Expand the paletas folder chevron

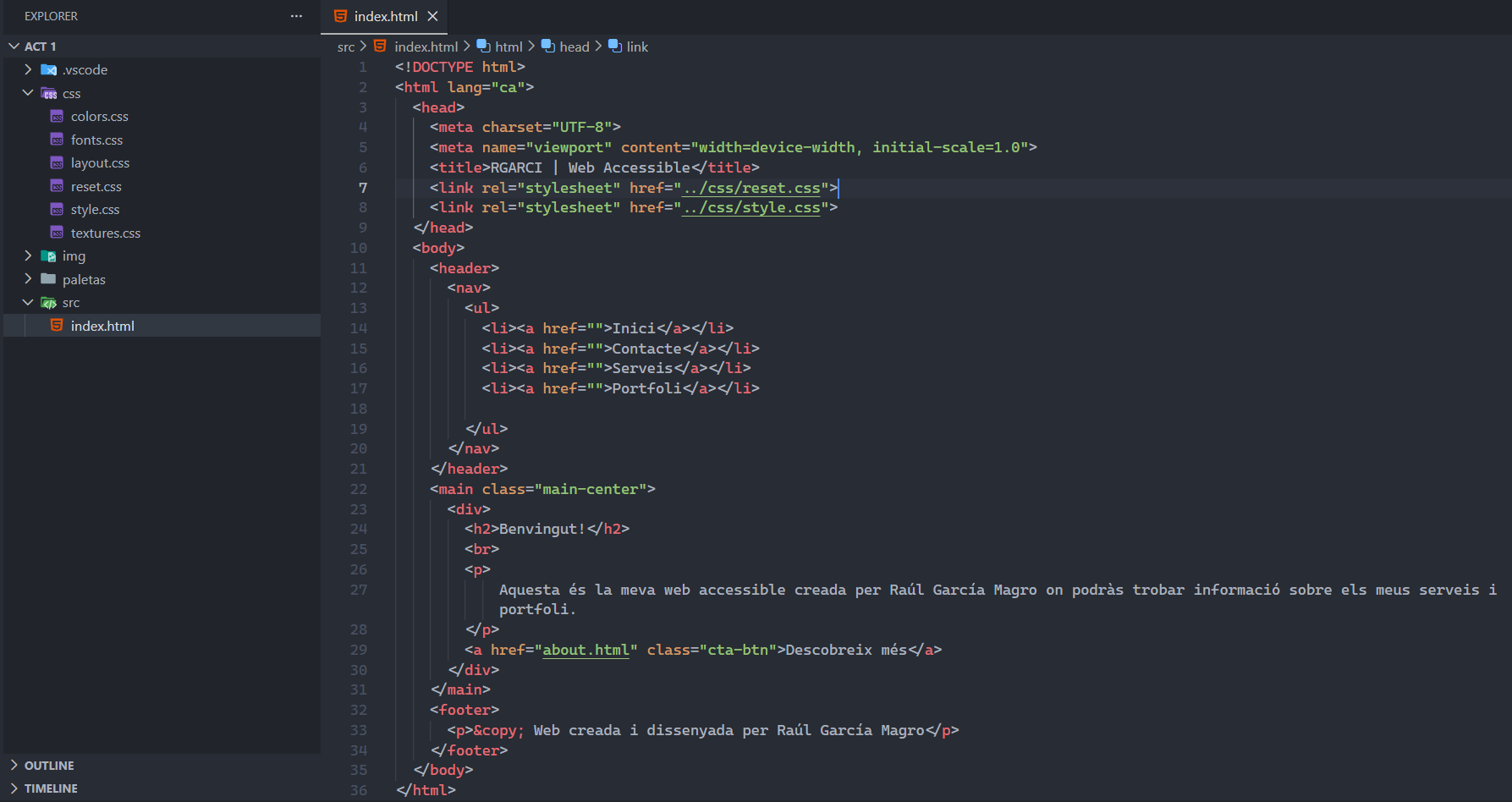click(x=28, y=279)
